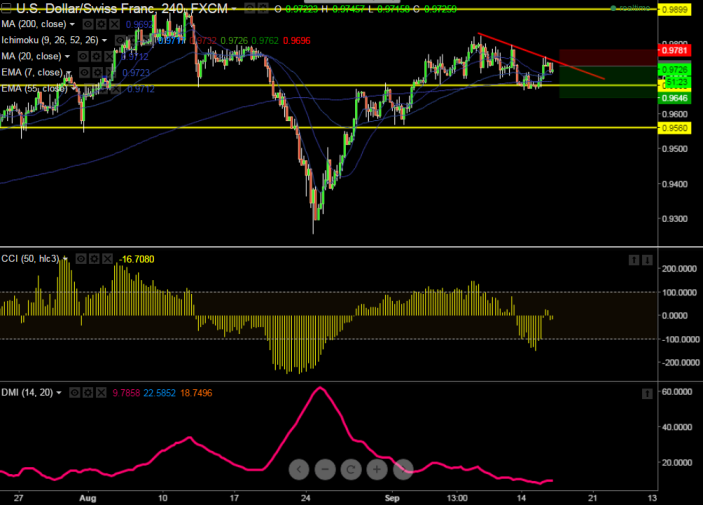Move the DMI pane up
The height and width of the screenshot is (505, 703).
pos(647,393)
